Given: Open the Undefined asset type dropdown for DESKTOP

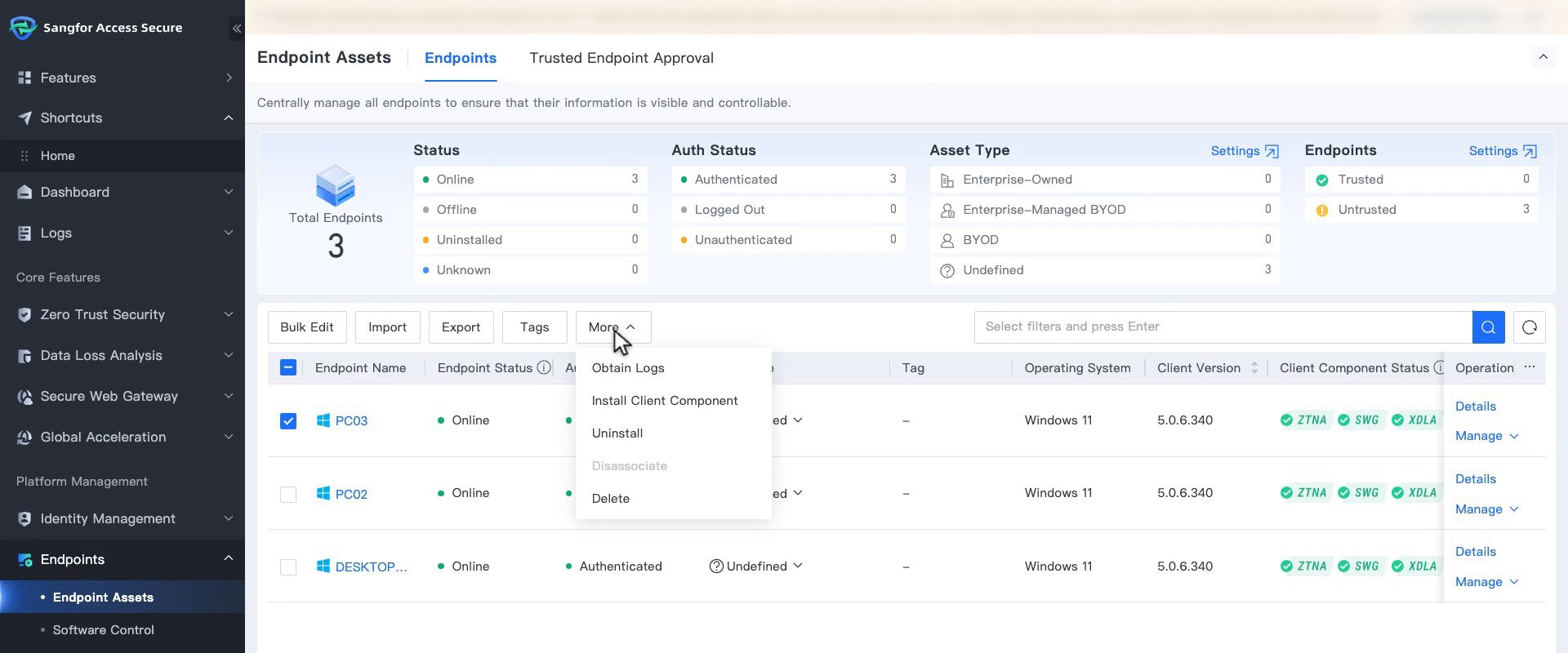Looking at the screenshot, I should point(756,566).
